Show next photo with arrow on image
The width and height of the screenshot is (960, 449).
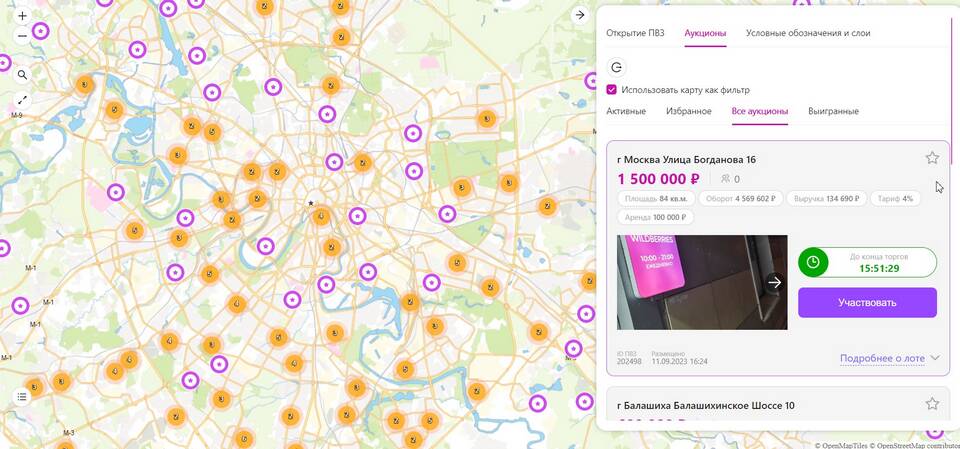coord(774,282)
